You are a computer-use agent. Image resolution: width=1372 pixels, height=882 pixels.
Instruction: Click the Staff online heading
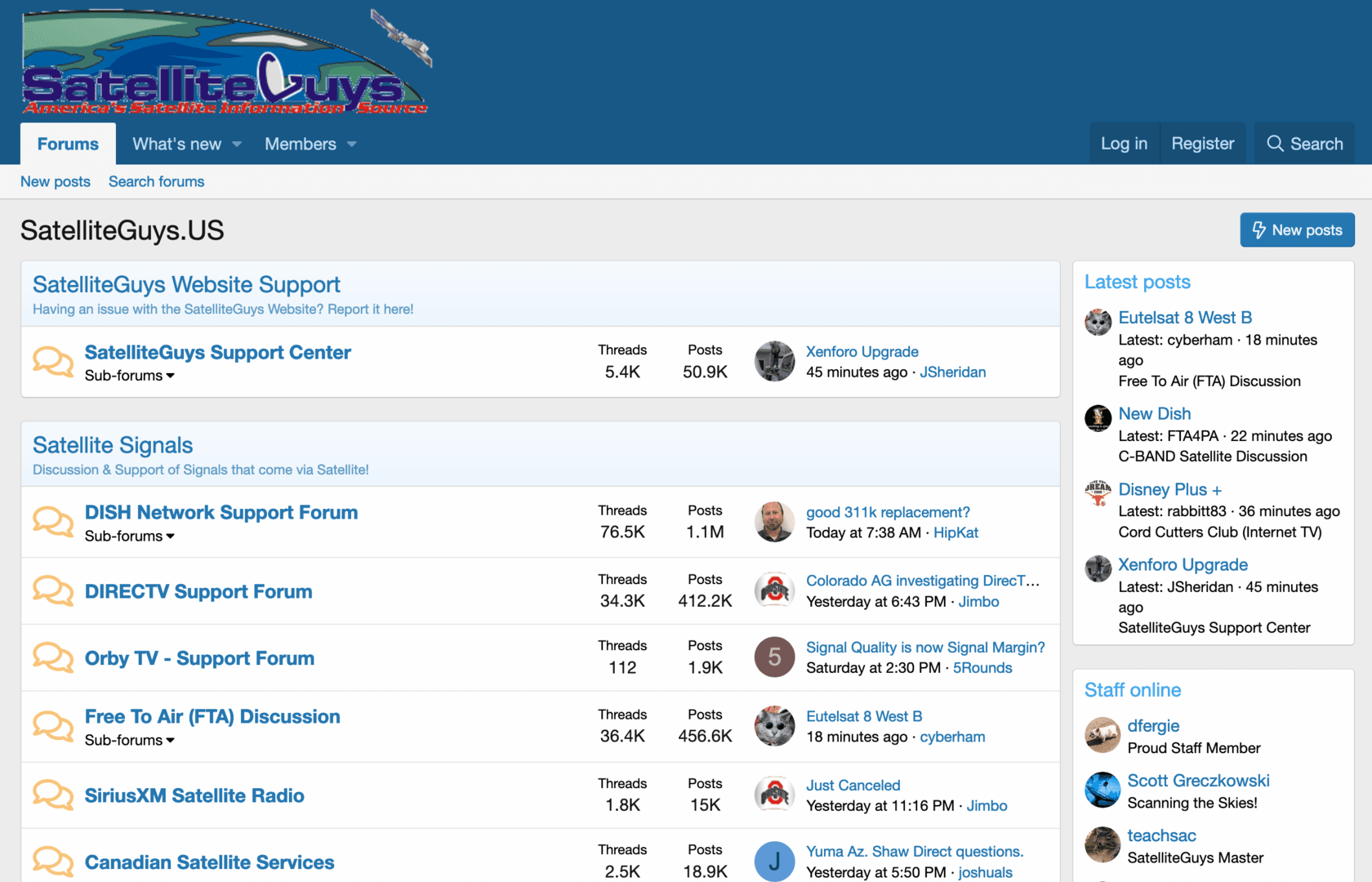1132,690
